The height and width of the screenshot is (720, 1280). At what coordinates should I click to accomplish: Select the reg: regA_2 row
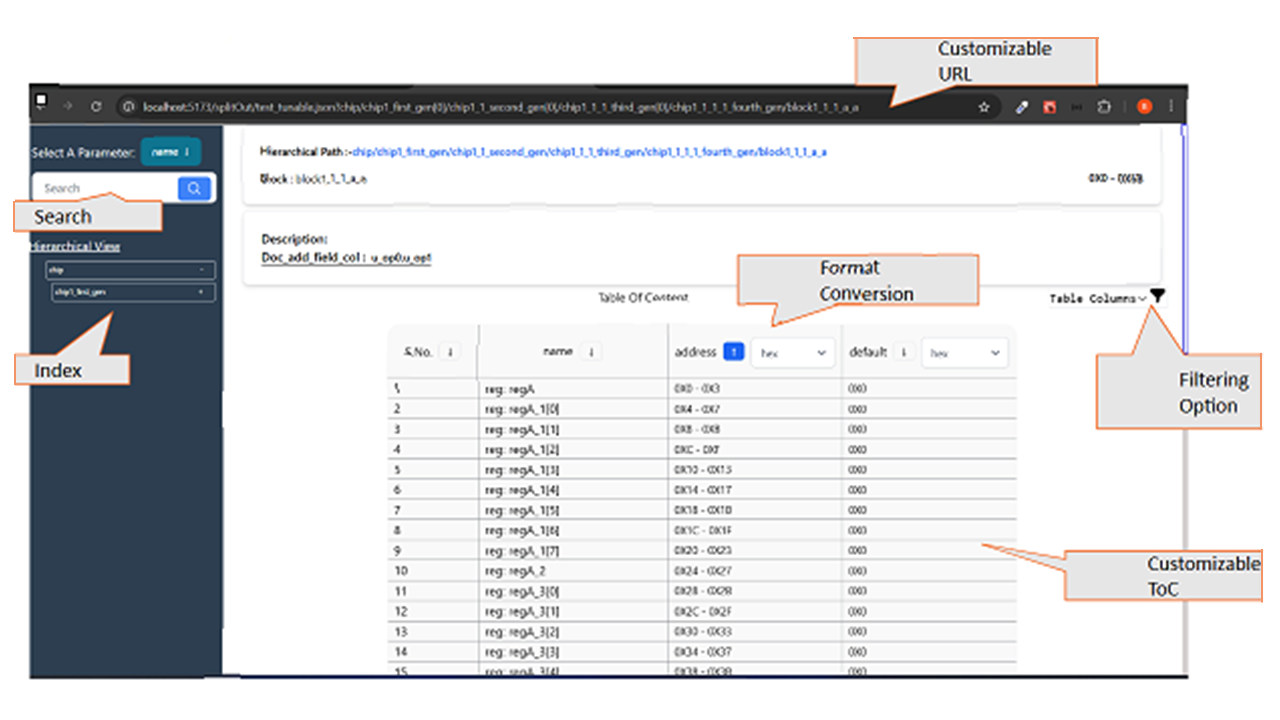pos(702,571)
